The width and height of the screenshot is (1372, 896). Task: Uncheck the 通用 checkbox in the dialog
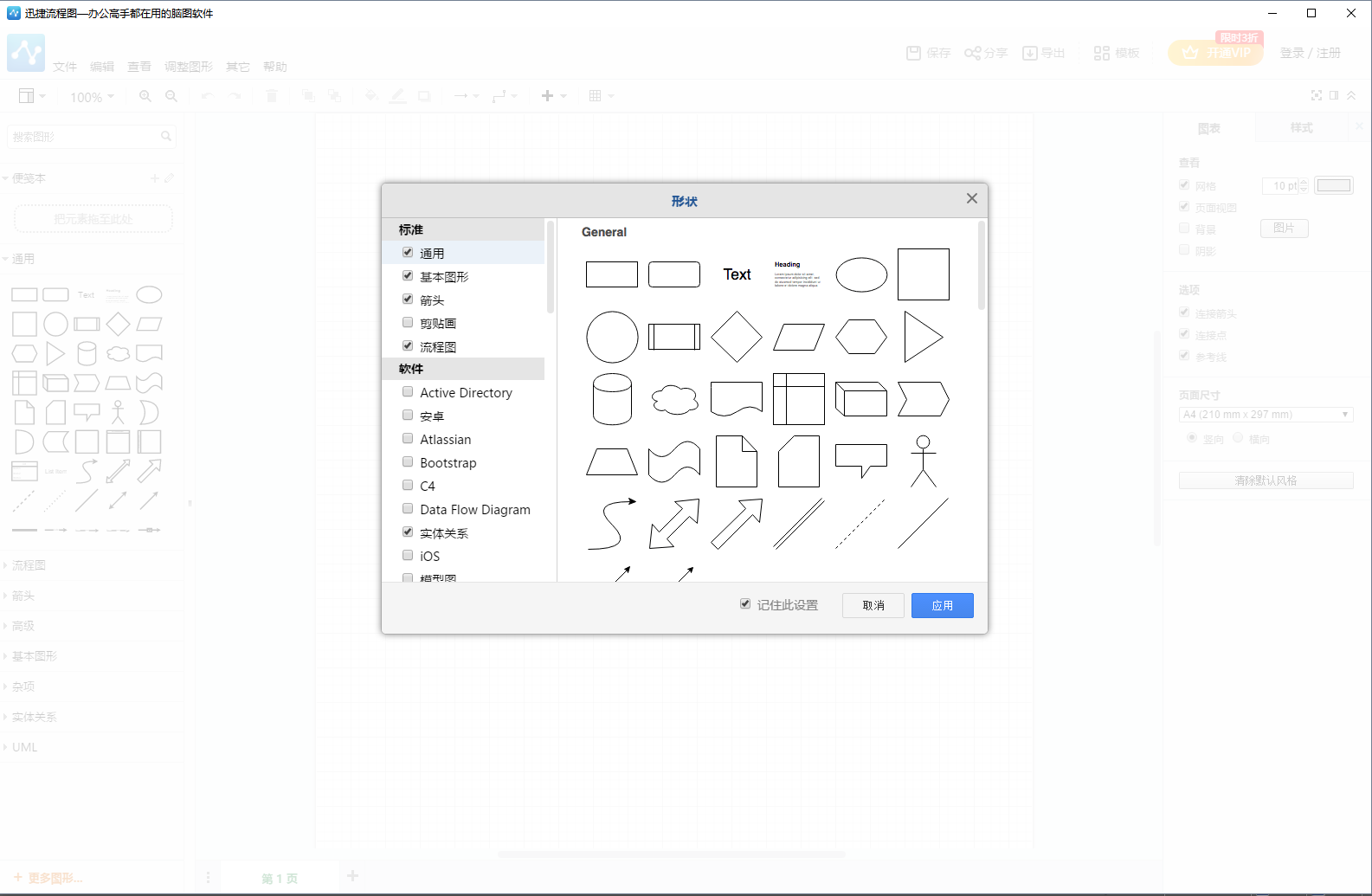pyautogui.click(x=408, y=253)
